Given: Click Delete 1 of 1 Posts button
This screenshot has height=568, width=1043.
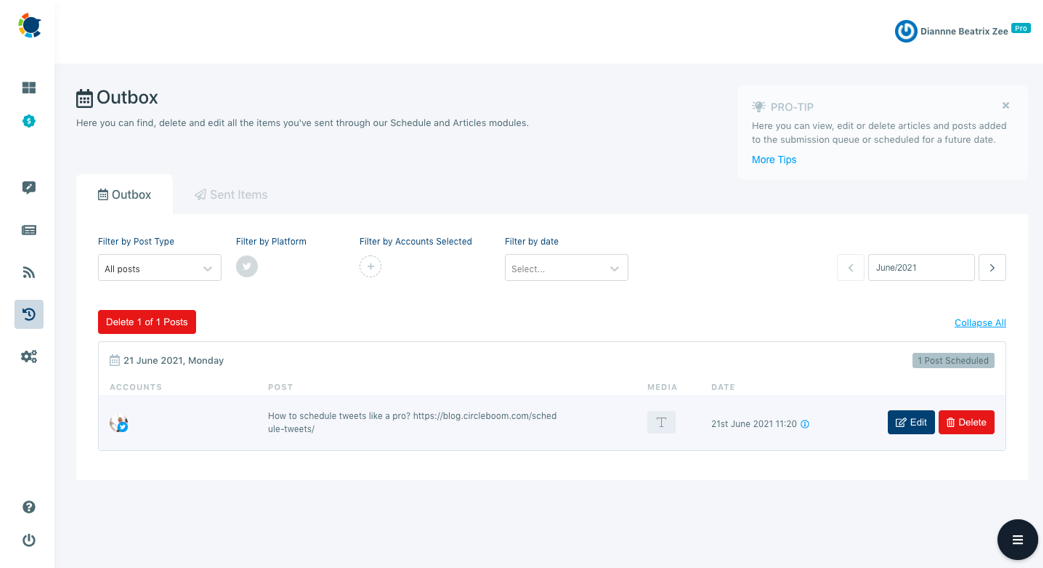Looking at the screenshot, I should click(x=147, y=322).
